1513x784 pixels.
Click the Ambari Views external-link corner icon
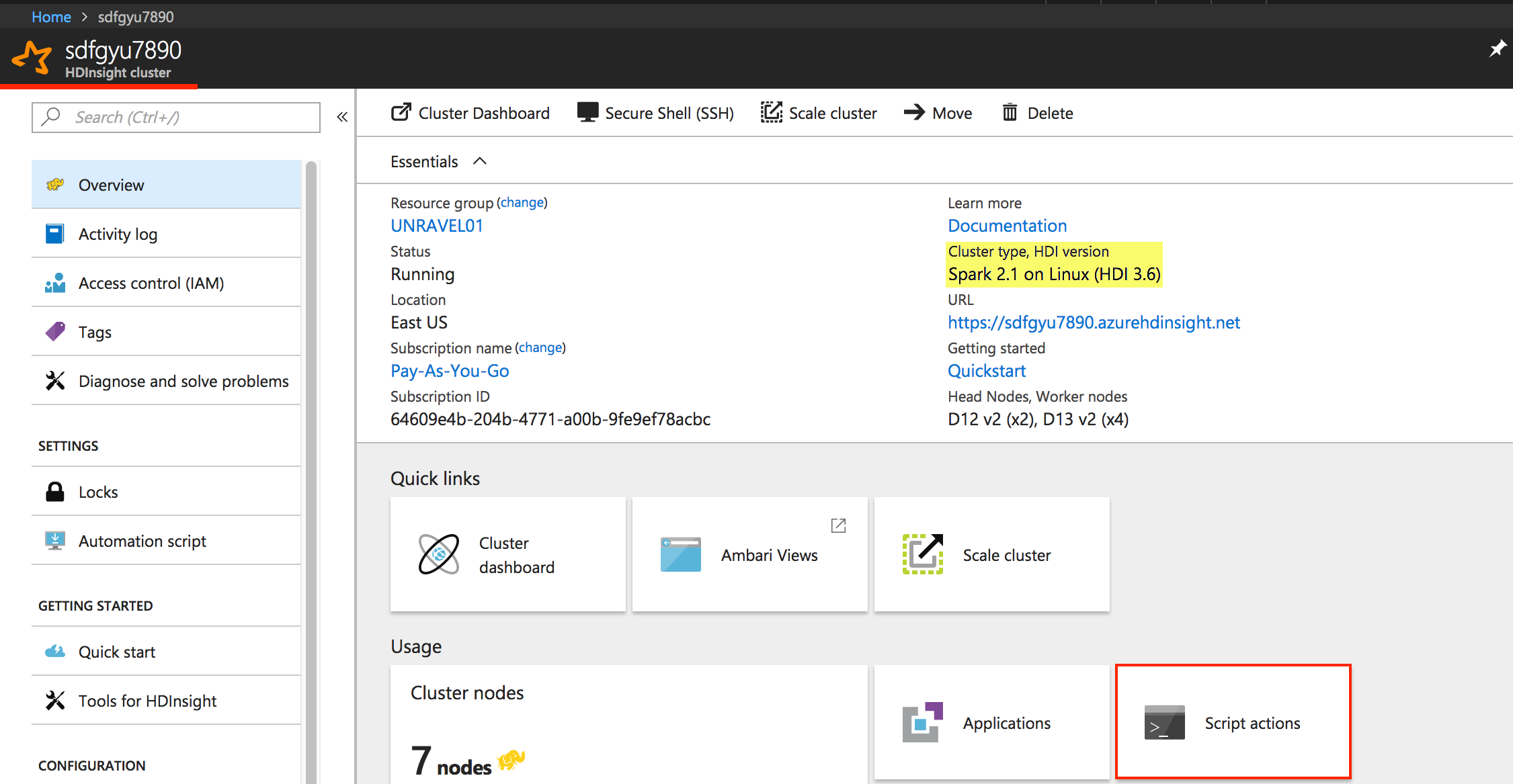[x=838, y=525]
